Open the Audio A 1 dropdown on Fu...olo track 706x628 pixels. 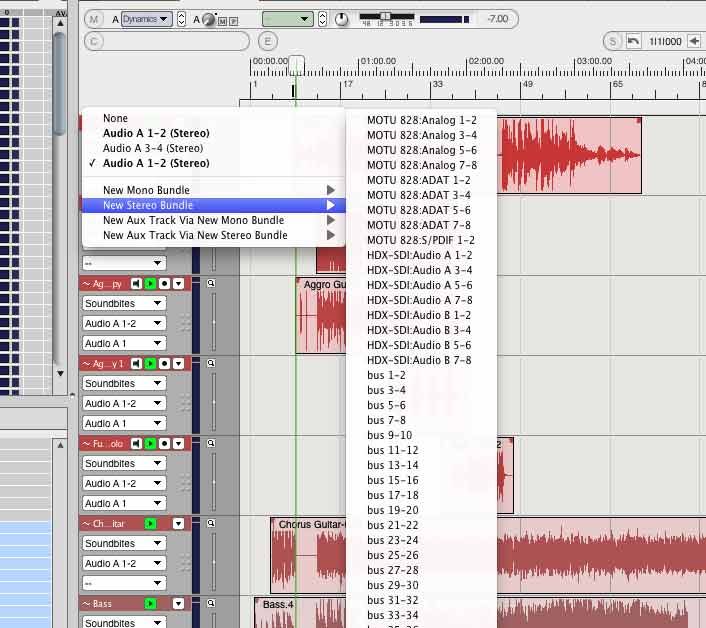tap(124, 503)
